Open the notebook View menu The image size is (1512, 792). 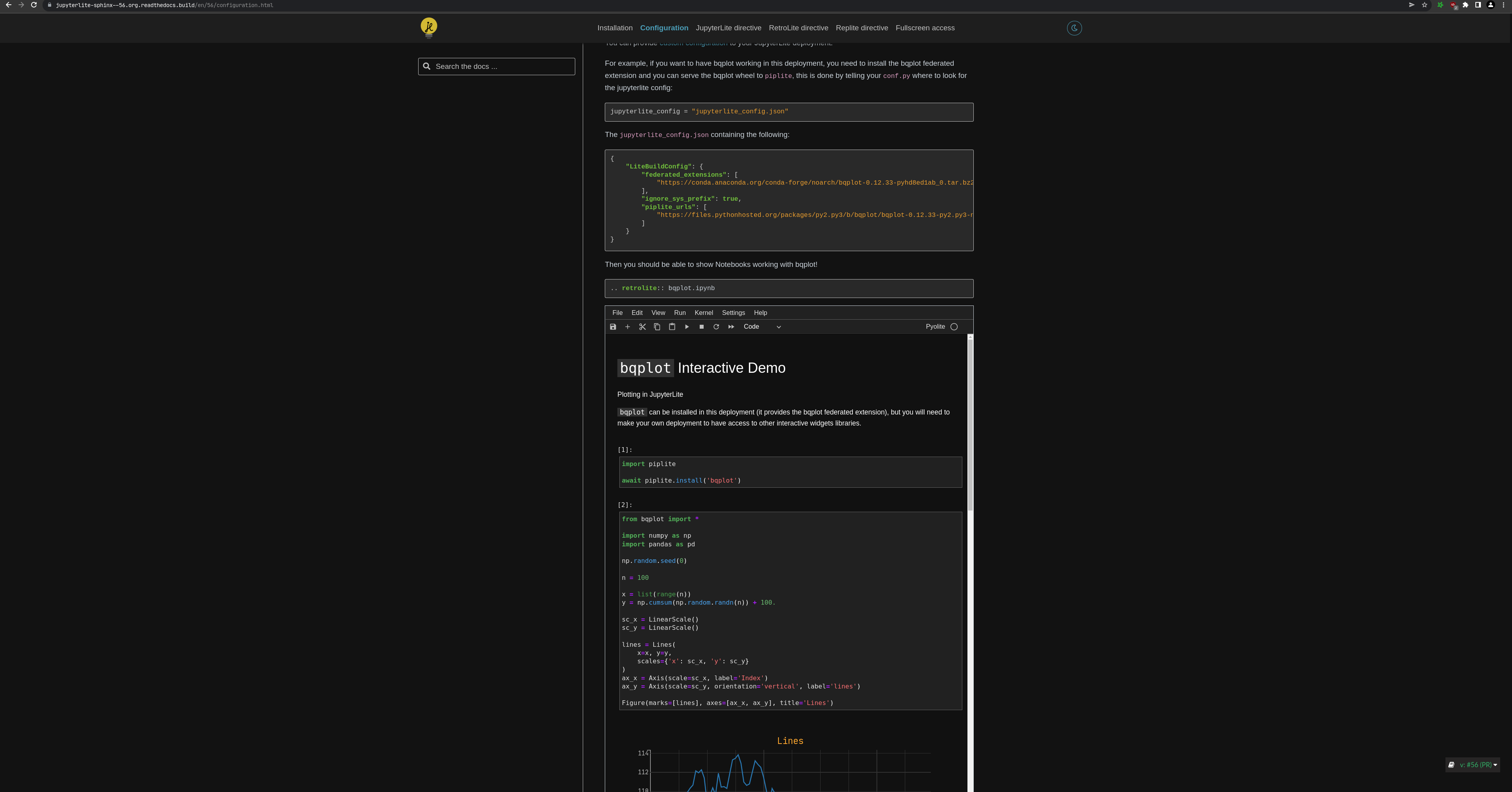point(658,313)
